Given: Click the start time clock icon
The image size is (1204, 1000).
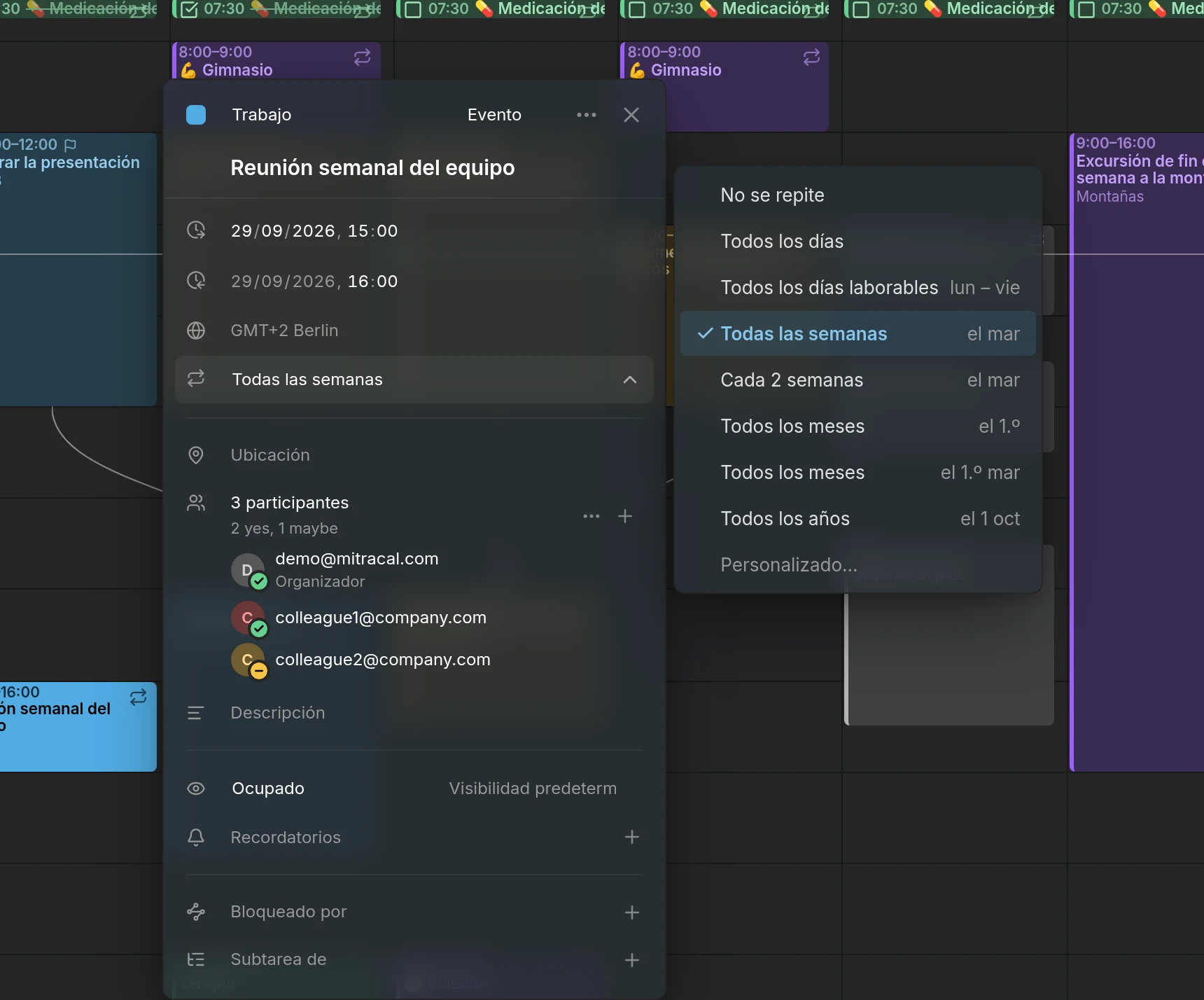Looking at the screenshot, I should 196,230.
